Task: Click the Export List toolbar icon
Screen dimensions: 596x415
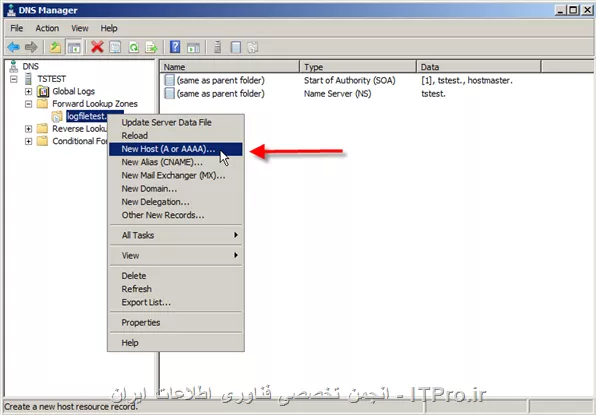Action: tap(152, 48)
